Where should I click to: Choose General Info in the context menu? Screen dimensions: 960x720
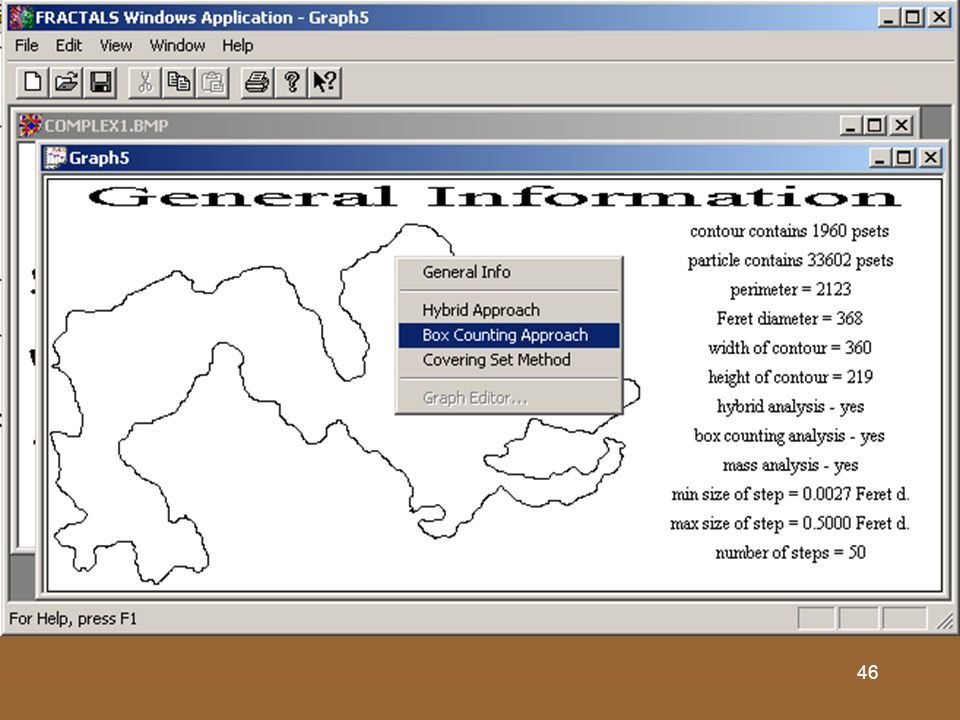click(x=509, y=272)
